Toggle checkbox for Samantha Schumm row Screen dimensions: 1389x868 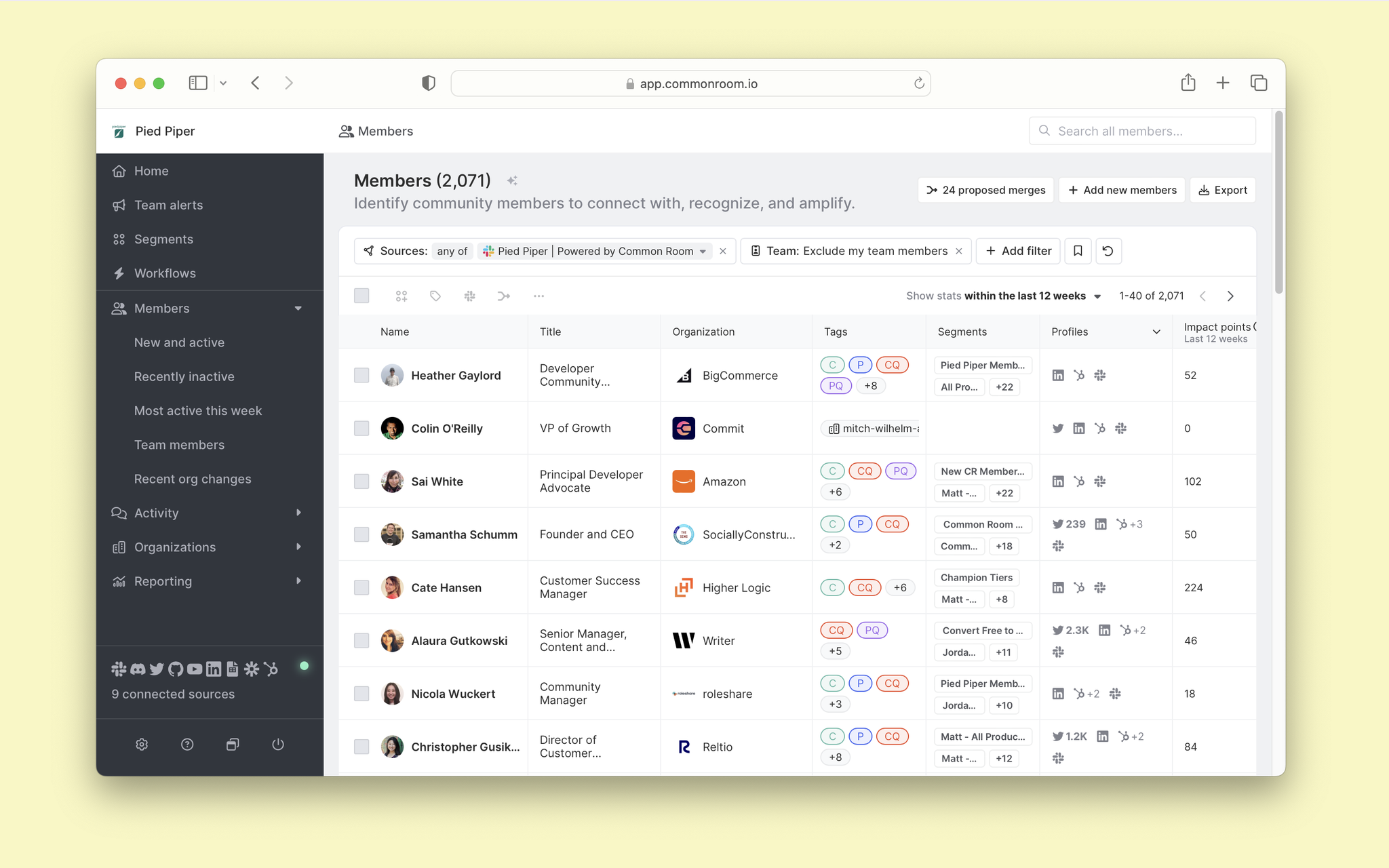361,534
